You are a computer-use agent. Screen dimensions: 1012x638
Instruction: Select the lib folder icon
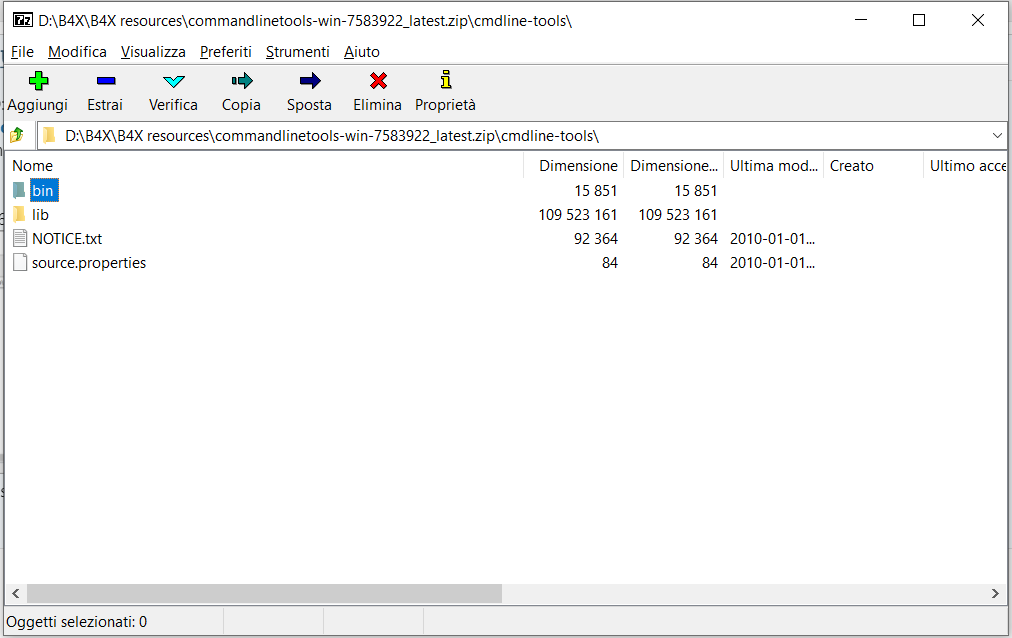19,214
